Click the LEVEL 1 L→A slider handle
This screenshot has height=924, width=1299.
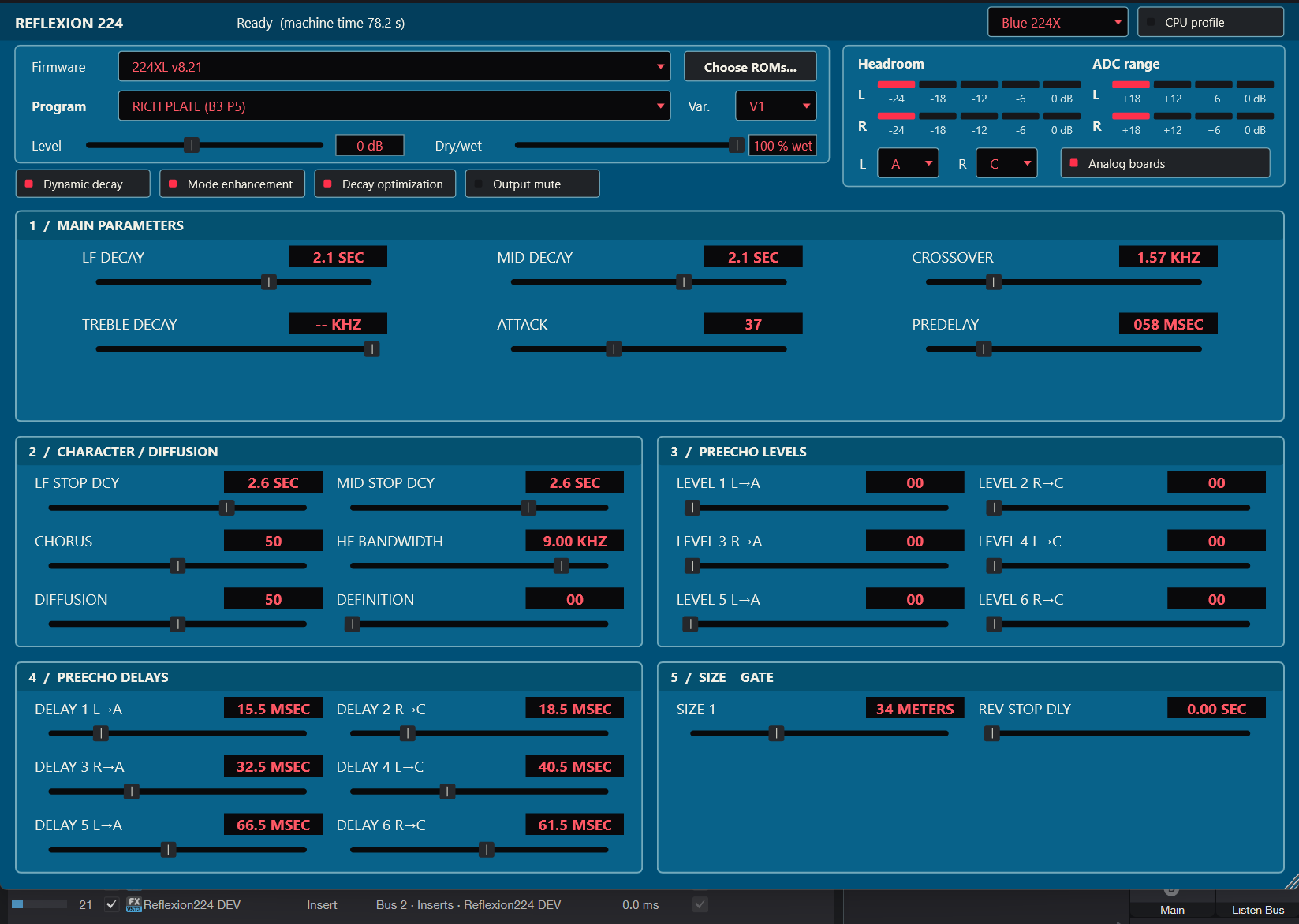(692, 508)
